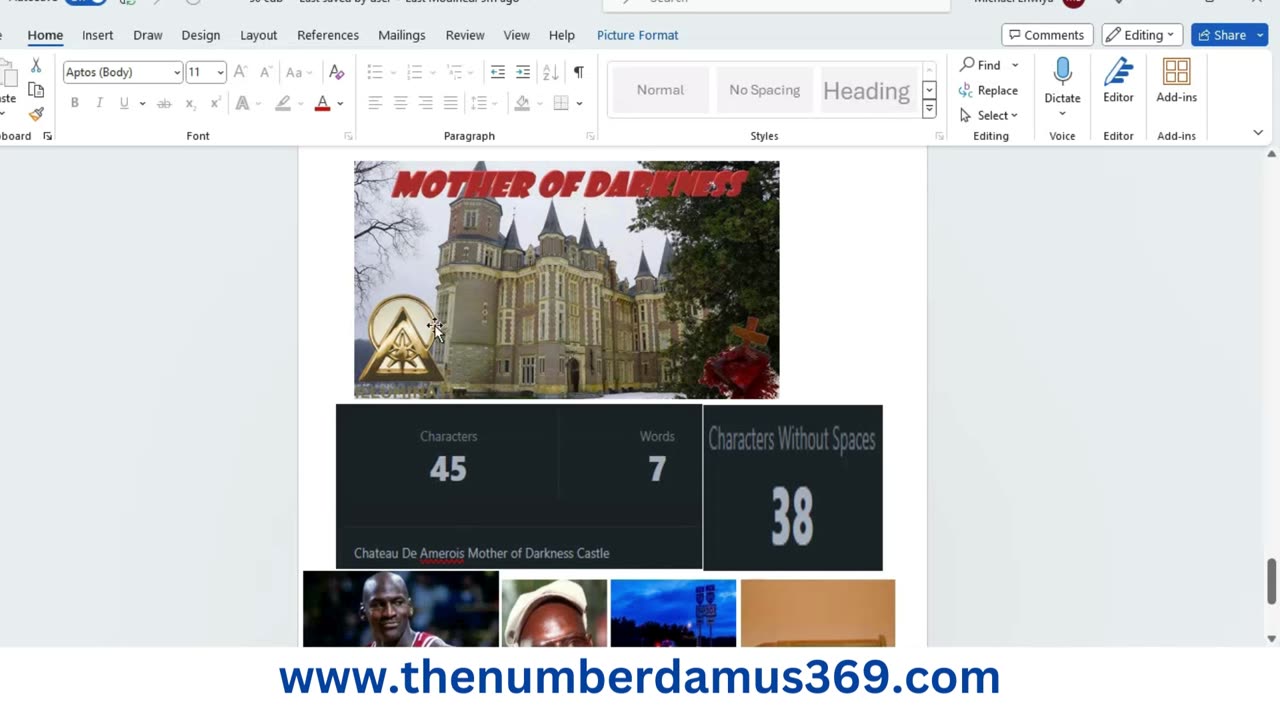Viewport: 1280px width, 720px height.
Task: Apply the Normal style
Action: (660, 90)
